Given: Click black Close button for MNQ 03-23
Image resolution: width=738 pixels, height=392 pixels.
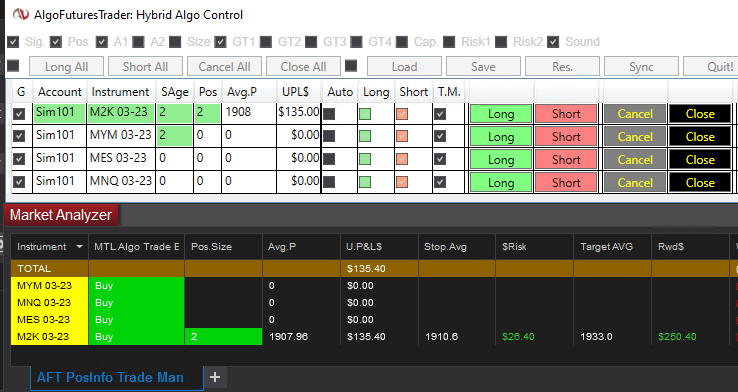Looking at the screenshot, I should click(700, 183).
